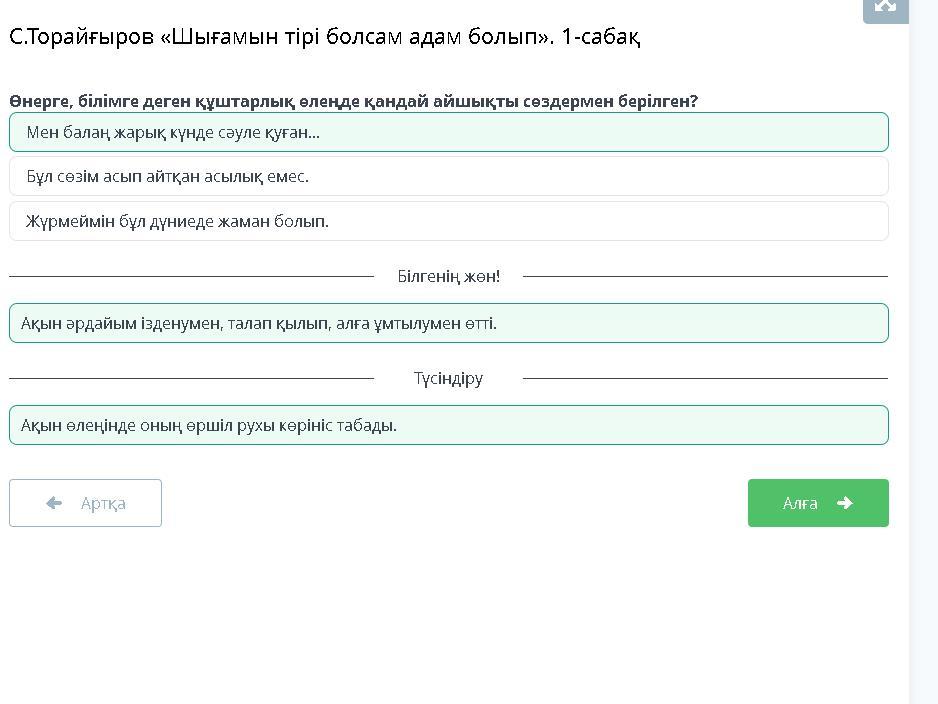
Task: Click the divider line right of "Білгенің жөн!"
Action: (705, 276)
